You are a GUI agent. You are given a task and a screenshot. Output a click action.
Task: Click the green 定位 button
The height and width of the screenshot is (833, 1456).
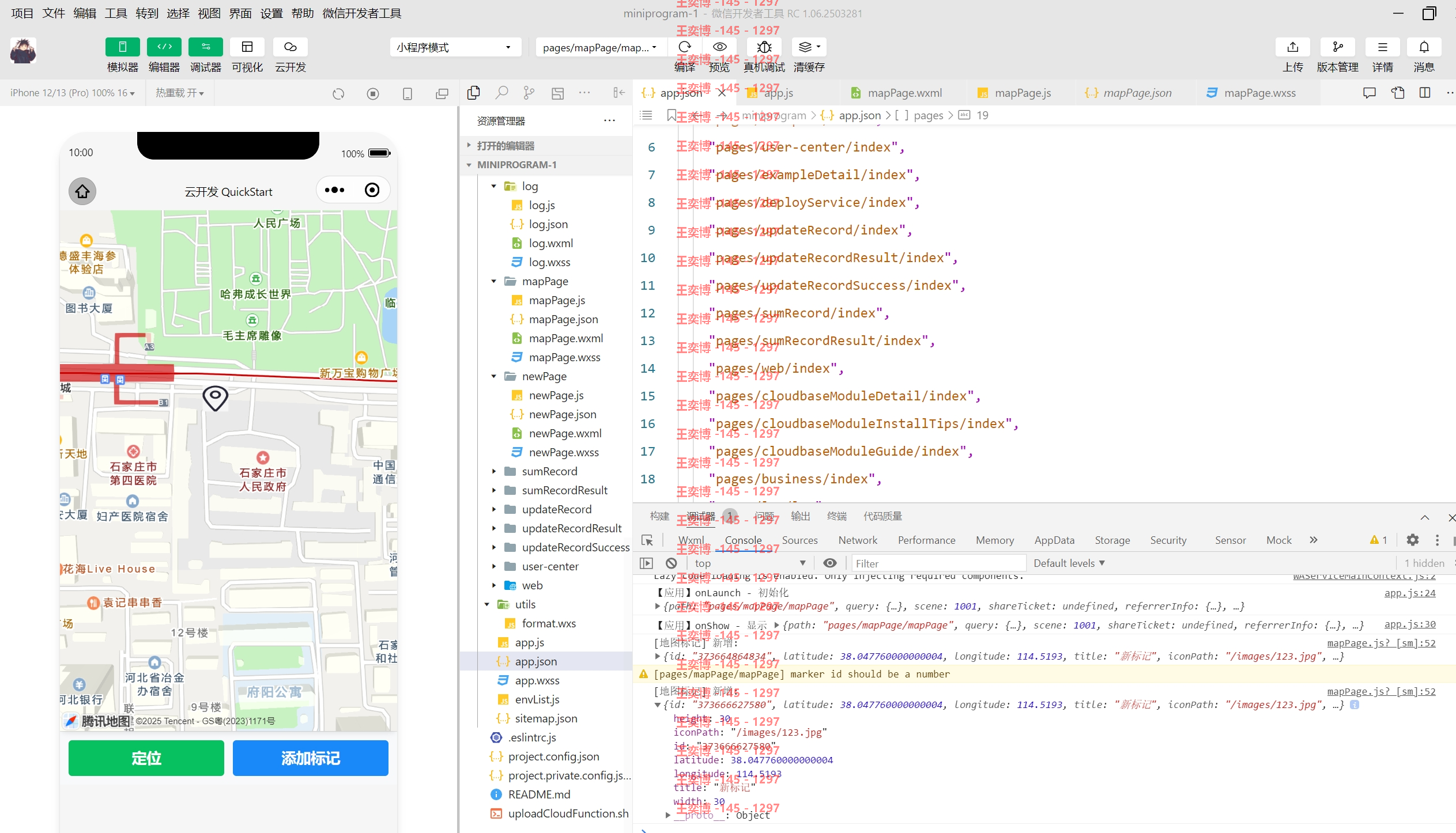[146, 758]
